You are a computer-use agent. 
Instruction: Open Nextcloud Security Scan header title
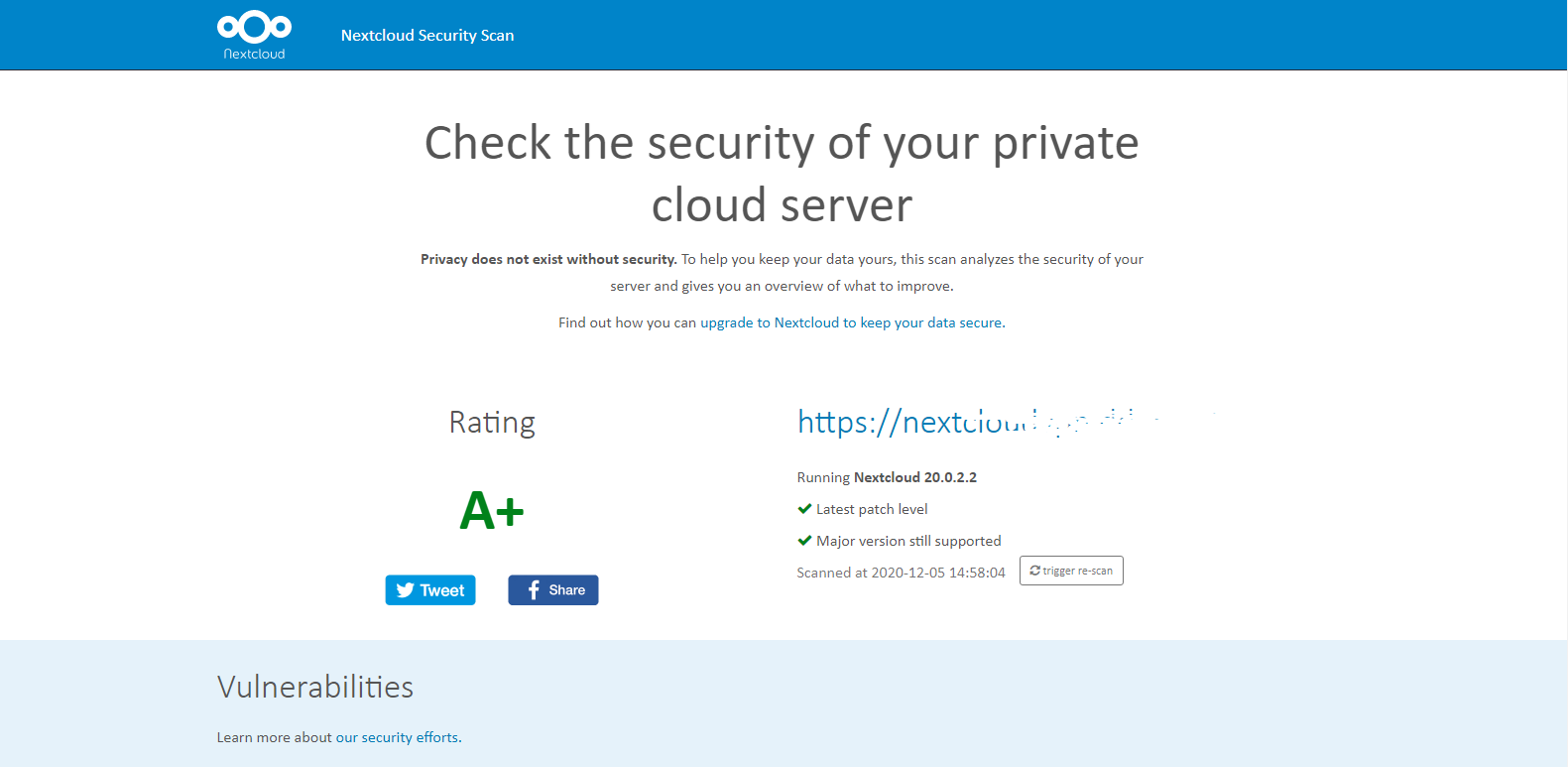click(x=427, y=36)
